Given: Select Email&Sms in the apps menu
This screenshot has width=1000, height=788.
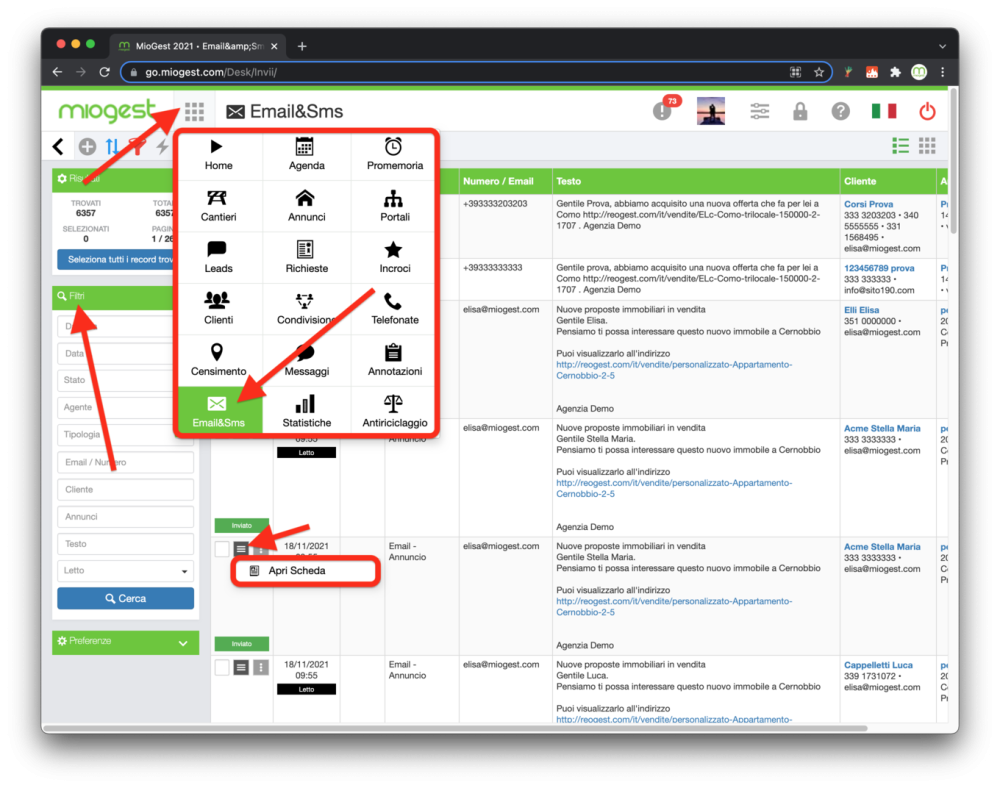Looking at the screenshot, I should 218,411.
